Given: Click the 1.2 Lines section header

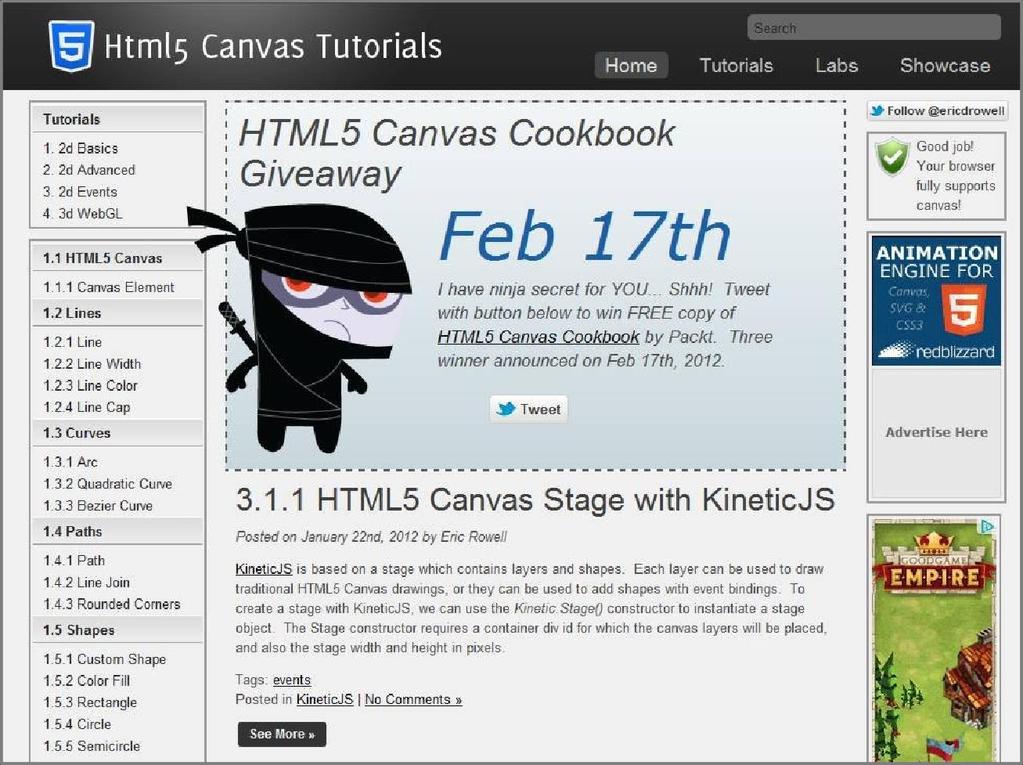Looking at the screenshot, I should click(117, 313).
